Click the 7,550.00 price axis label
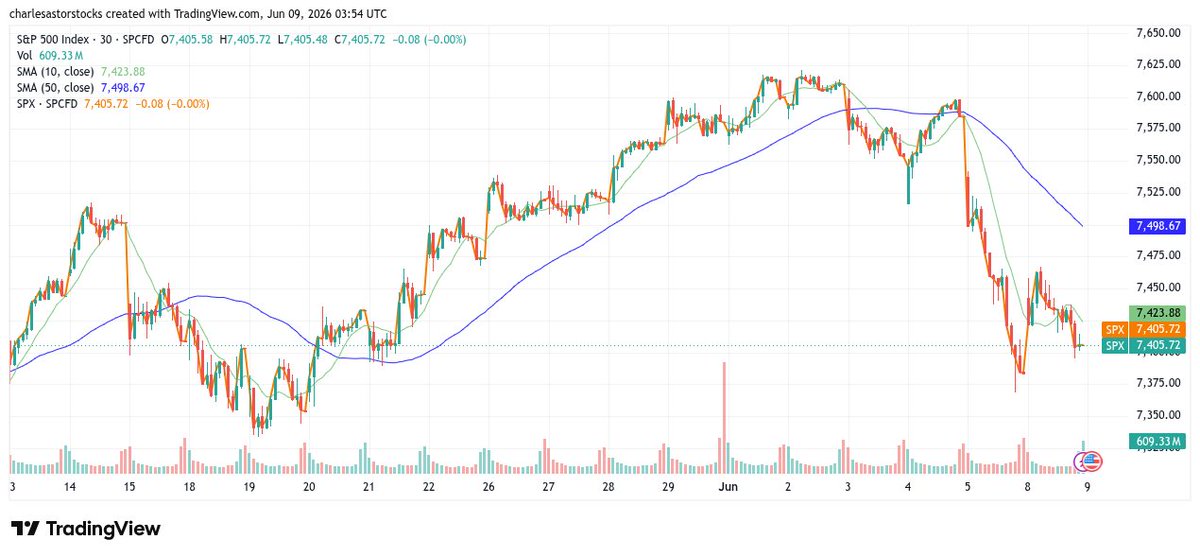Screen dimensions: 1200x557 click(1160, 159)
